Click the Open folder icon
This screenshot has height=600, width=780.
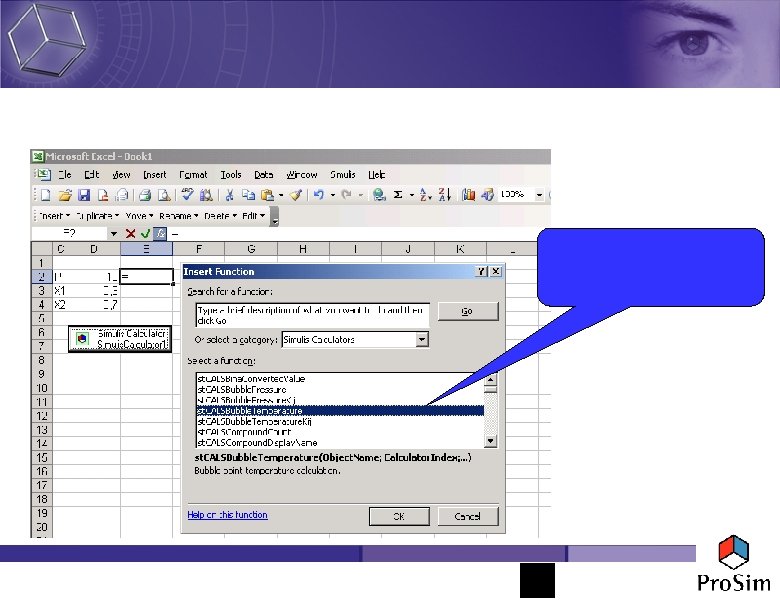(65, 195)
